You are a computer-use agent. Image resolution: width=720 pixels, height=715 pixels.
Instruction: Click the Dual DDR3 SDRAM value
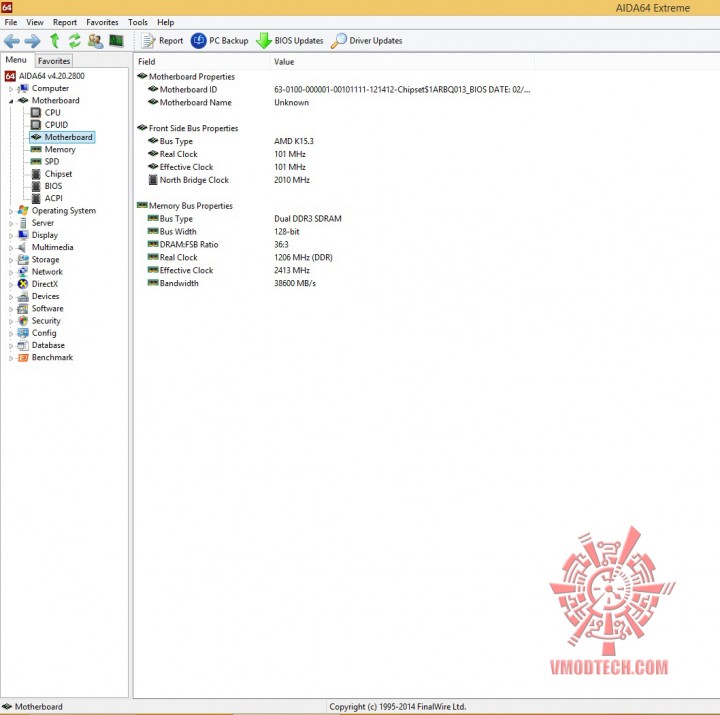(x=308, y=219)
